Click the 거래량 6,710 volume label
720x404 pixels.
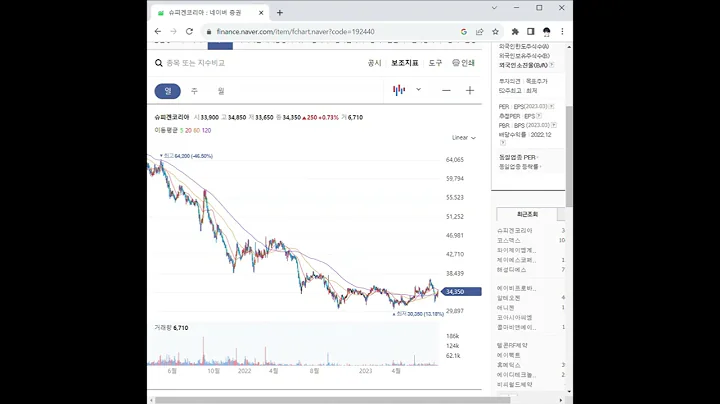pos(171,328)
